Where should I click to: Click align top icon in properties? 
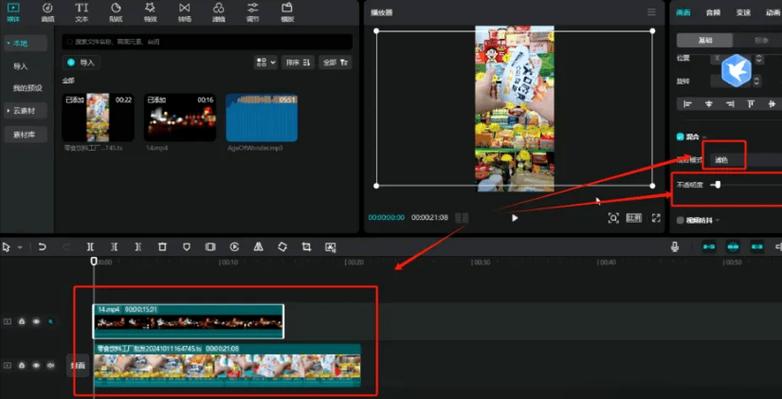[751, 104]
